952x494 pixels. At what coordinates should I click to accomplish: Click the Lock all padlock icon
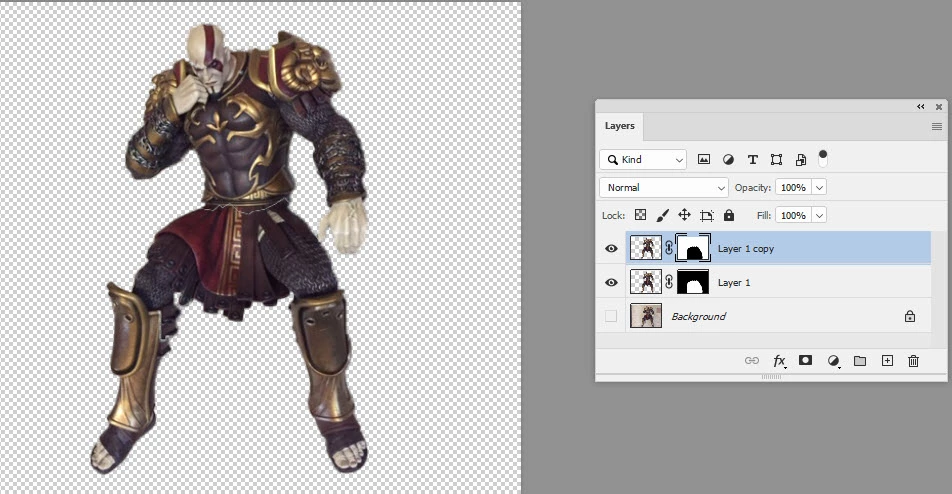[x=729, y=215]
